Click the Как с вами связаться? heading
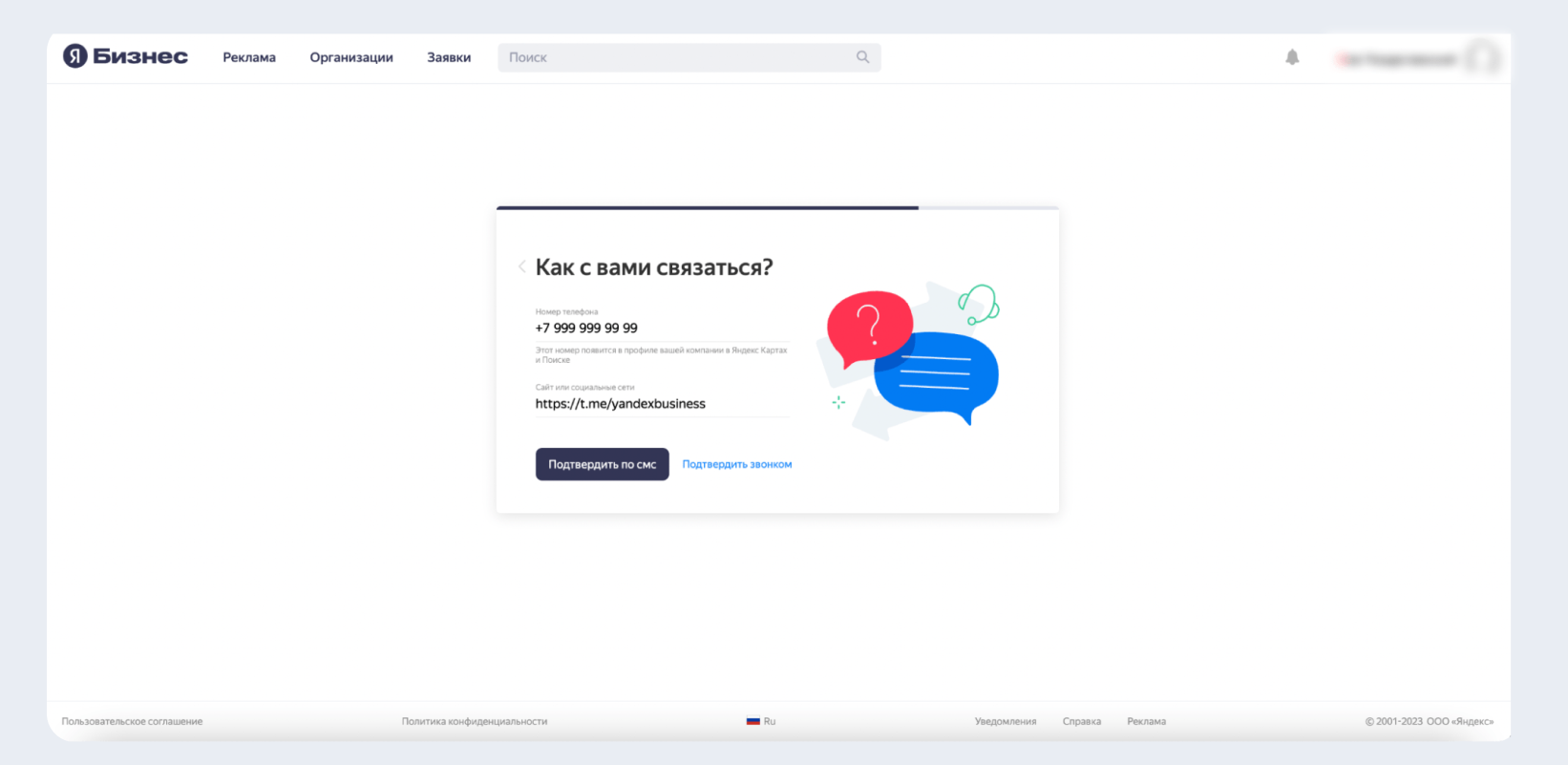1568x765 pixels. [654, 267]
